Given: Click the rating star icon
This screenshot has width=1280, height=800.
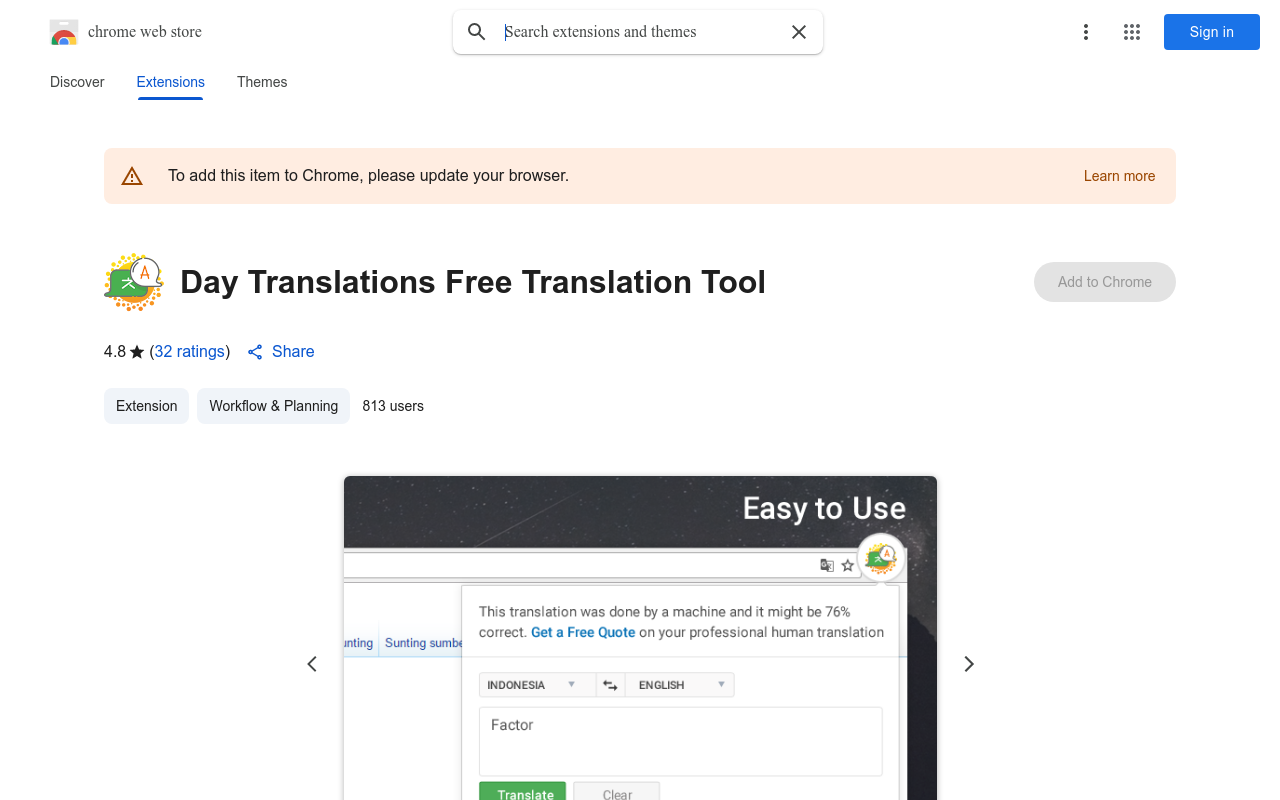Looking at the screenshot, I should coord(137,352).
